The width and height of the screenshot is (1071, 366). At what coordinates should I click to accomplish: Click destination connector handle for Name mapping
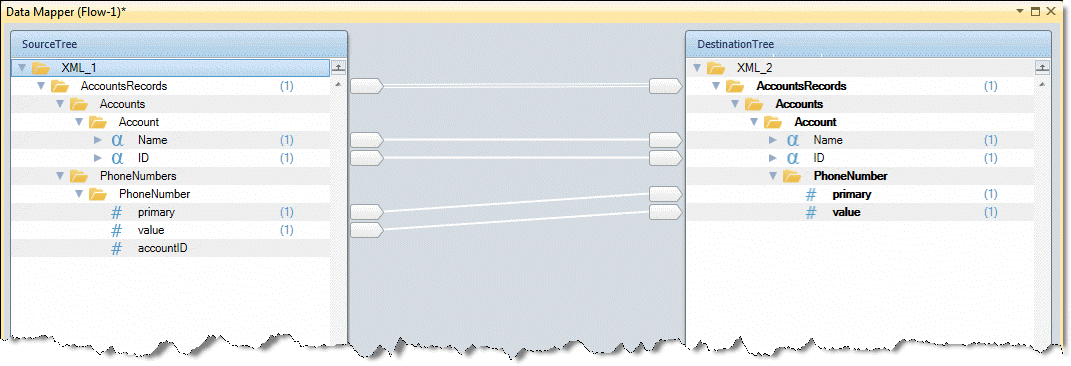(x=665, y=141)
